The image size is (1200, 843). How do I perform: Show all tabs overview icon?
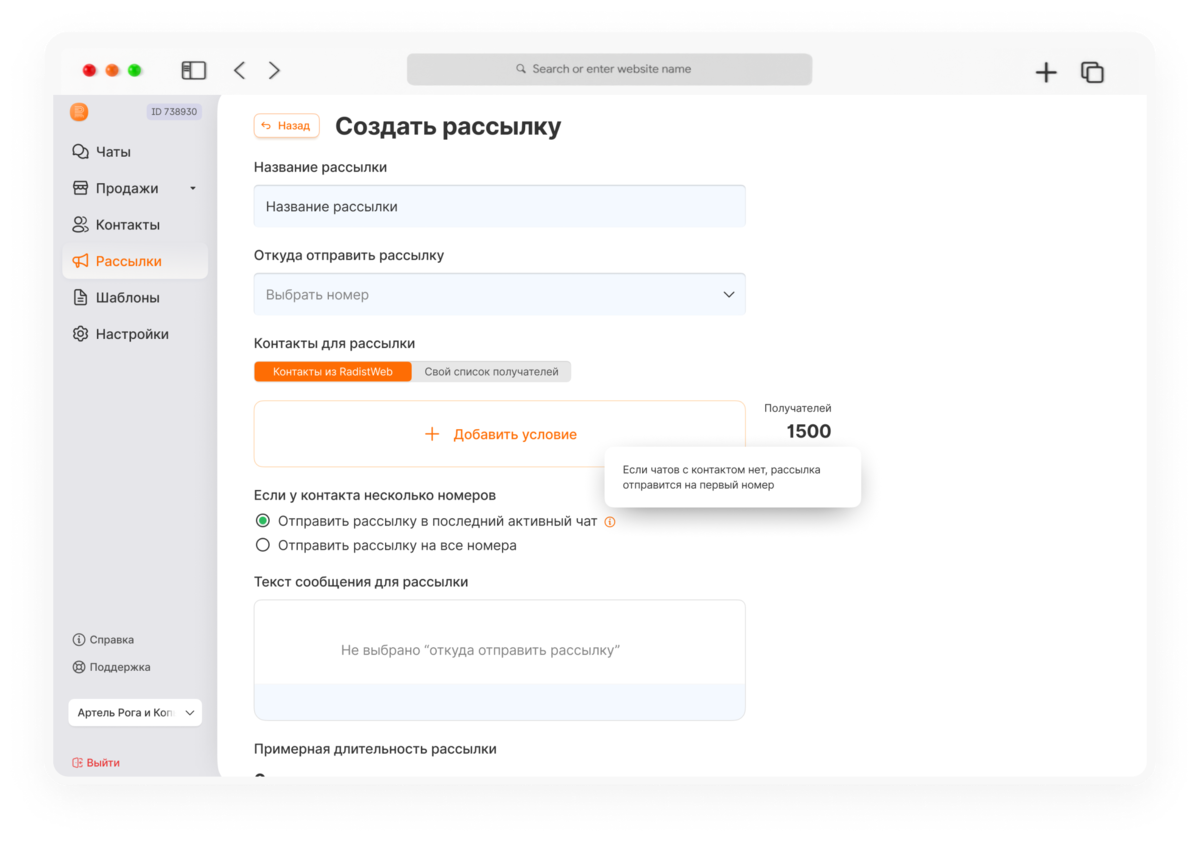(1092, 72)
